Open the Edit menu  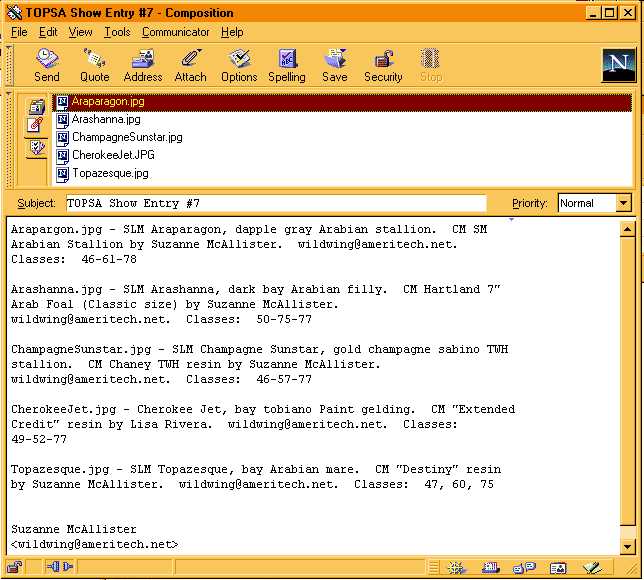tap(48, 32)
